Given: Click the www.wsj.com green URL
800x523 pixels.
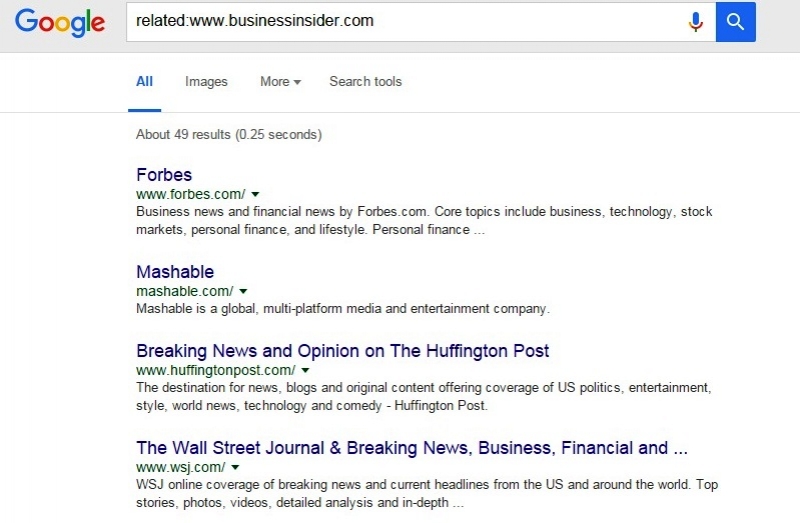Looking at the screenshot, I should click(x=180, y=467).
